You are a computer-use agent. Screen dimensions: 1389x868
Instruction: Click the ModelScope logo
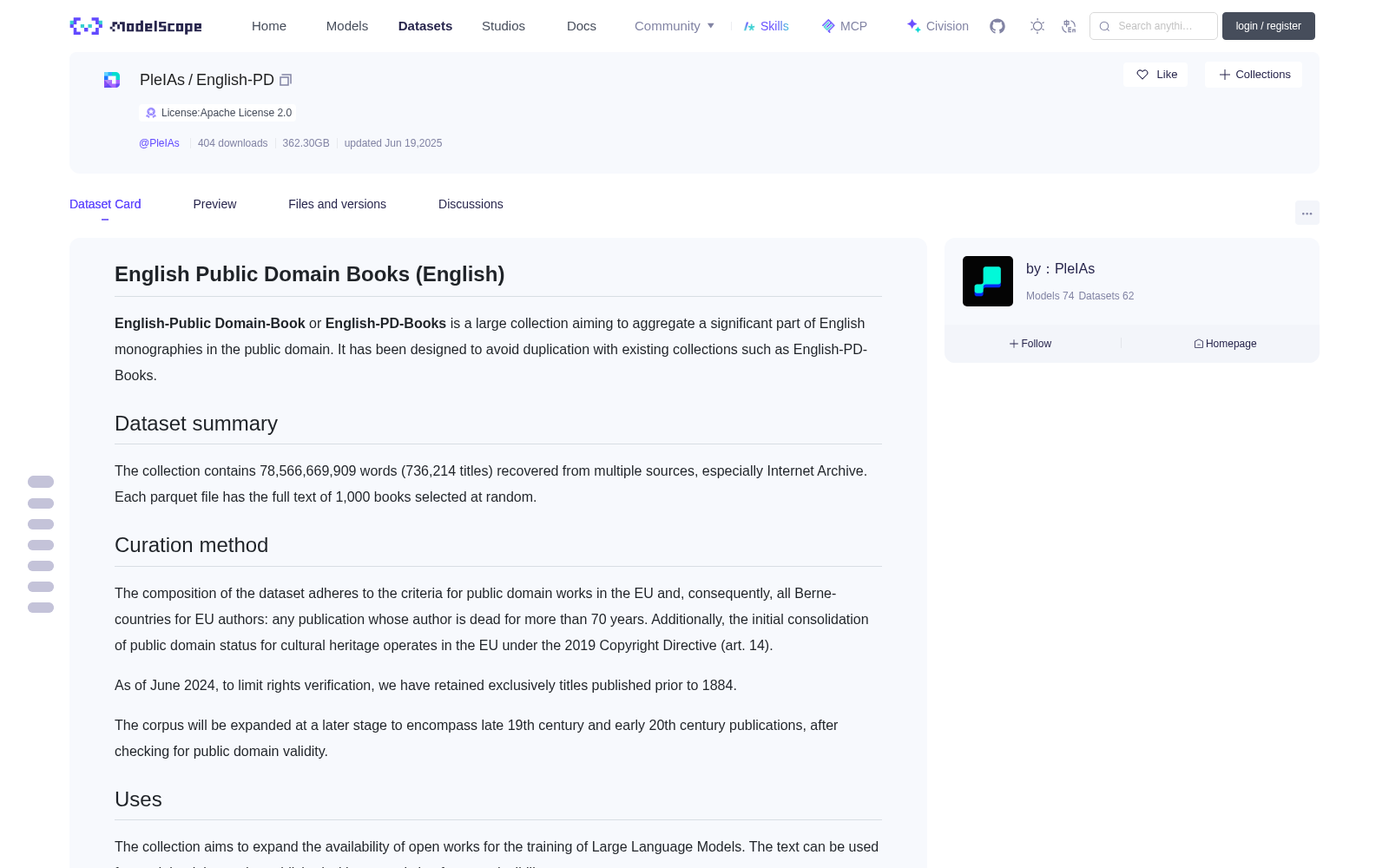click(136, 26)
